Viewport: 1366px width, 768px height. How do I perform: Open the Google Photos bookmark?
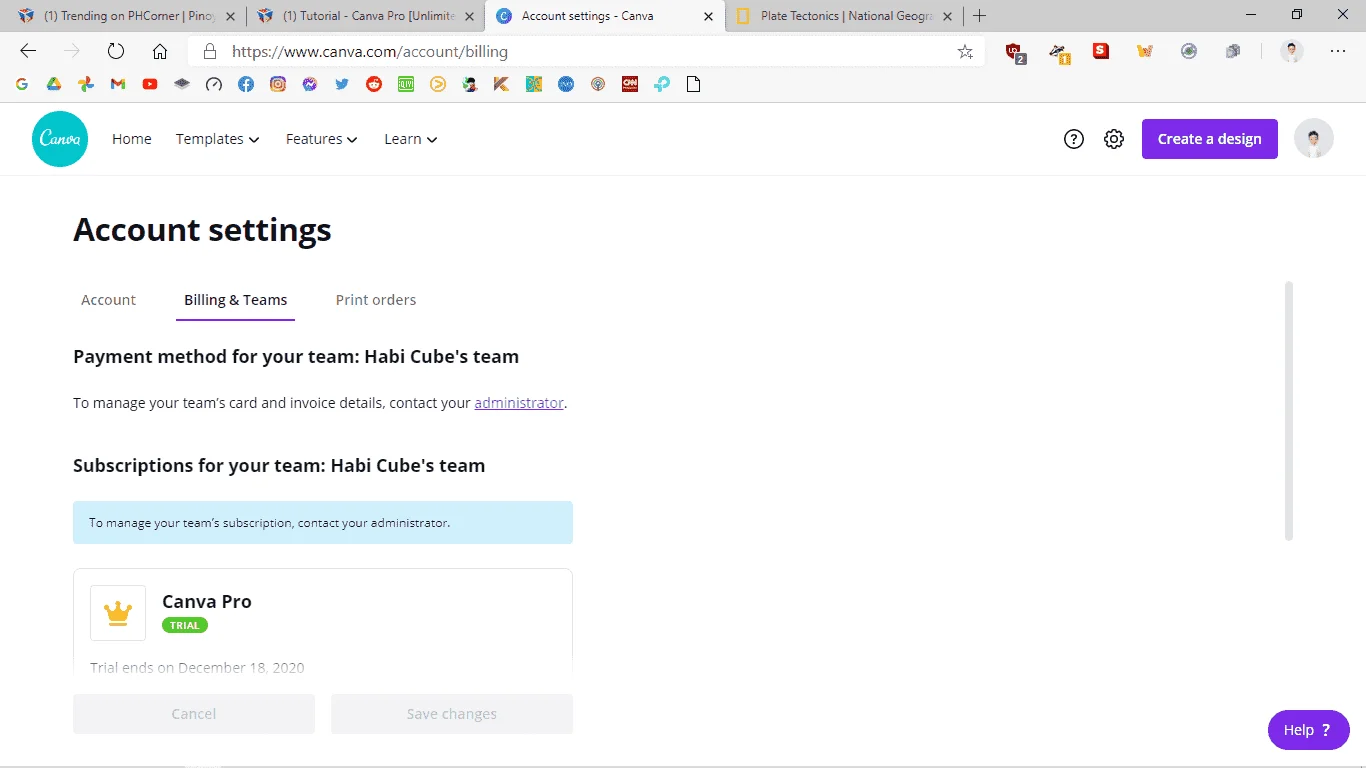coord(86,85)
